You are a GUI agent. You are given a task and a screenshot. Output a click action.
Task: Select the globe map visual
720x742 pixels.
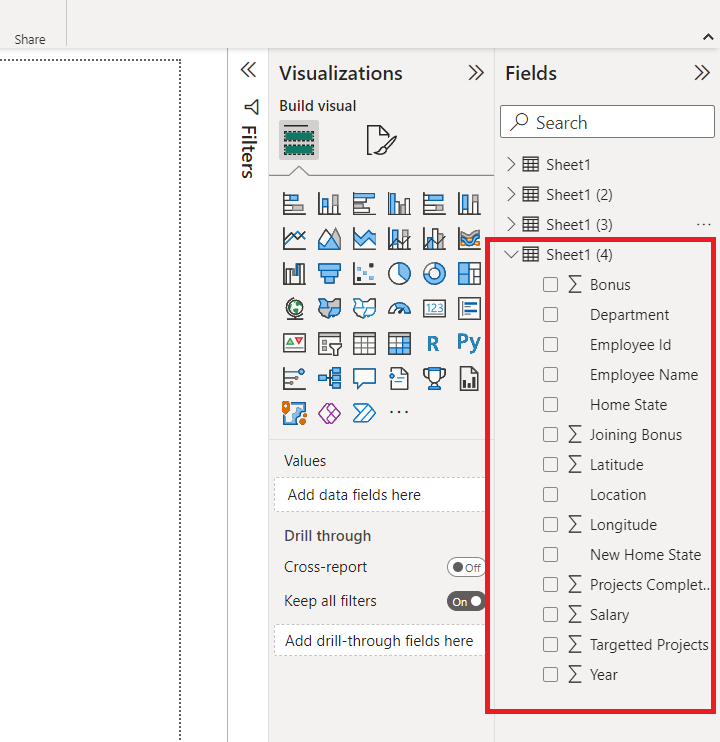tap(294, 309)
